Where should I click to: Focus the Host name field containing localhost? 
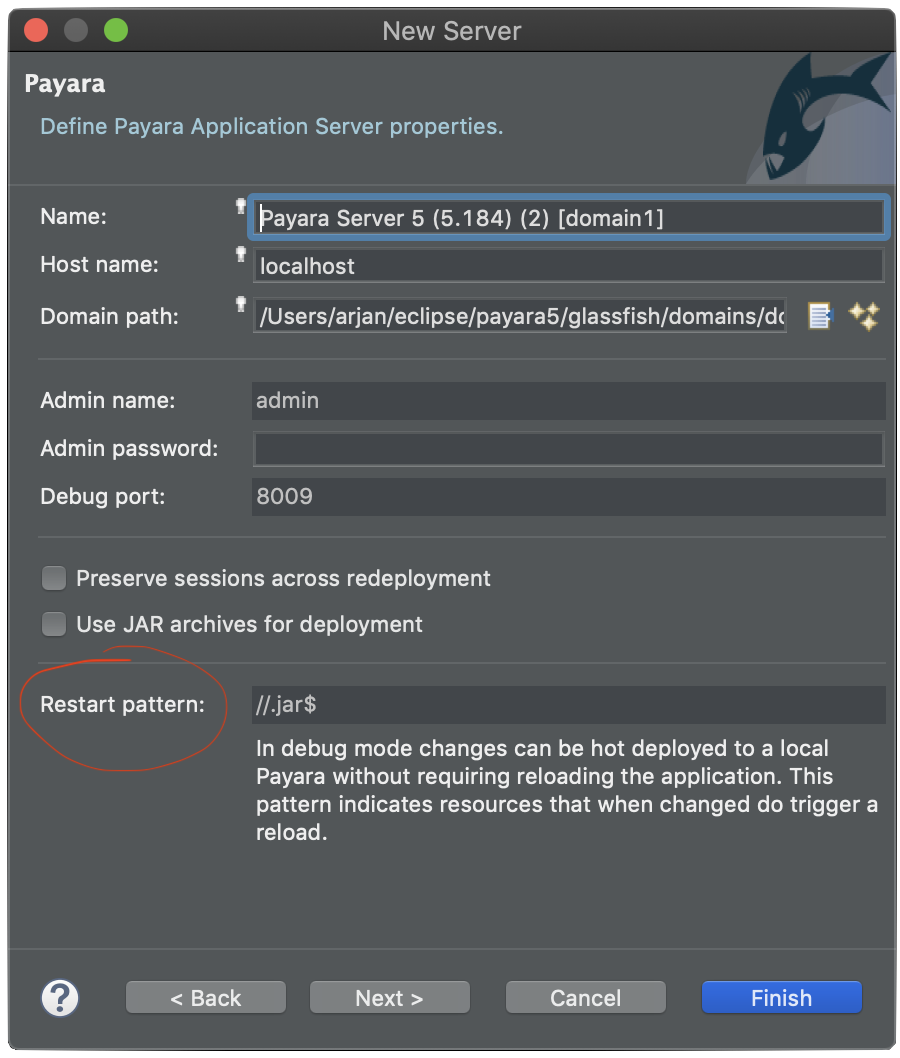click(x=568, y=266)
